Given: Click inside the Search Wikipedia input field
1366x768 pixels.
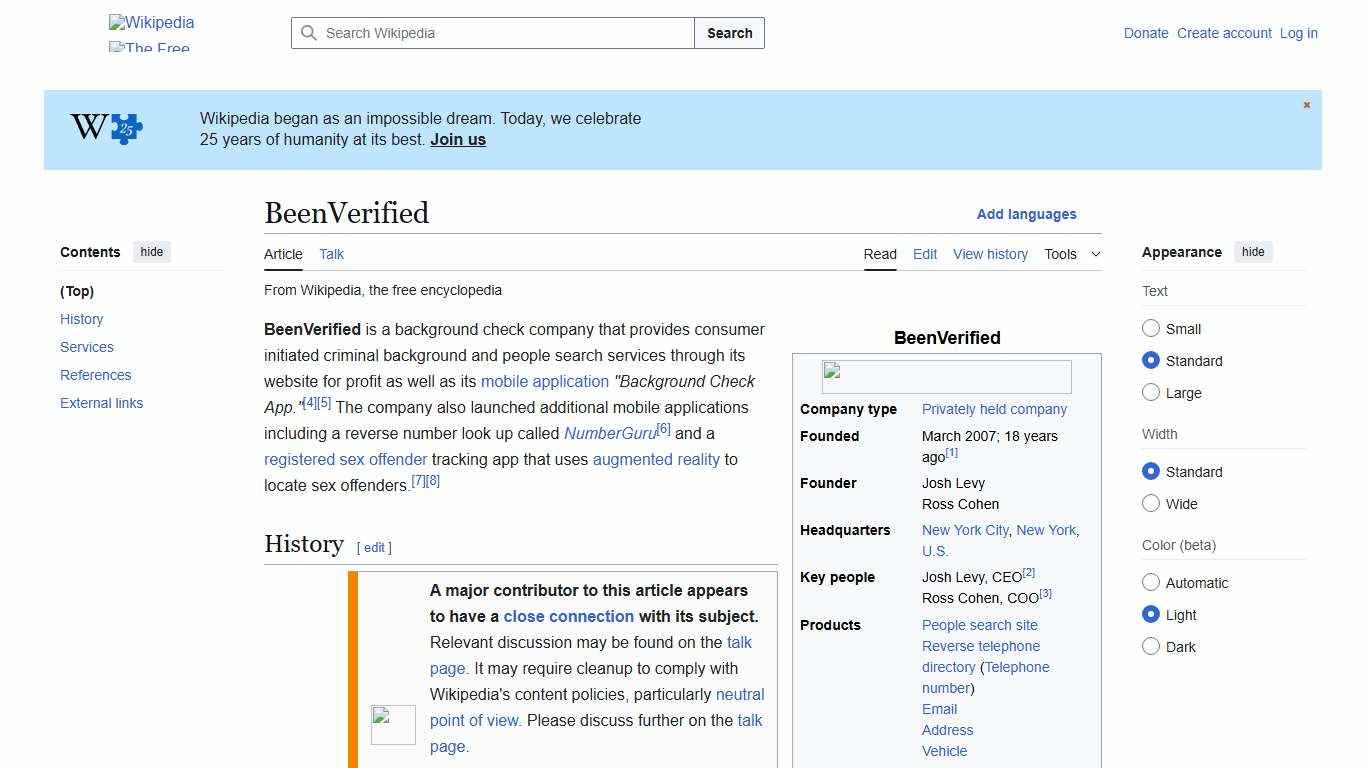Looking at the screenshot, I should [490, 33].
